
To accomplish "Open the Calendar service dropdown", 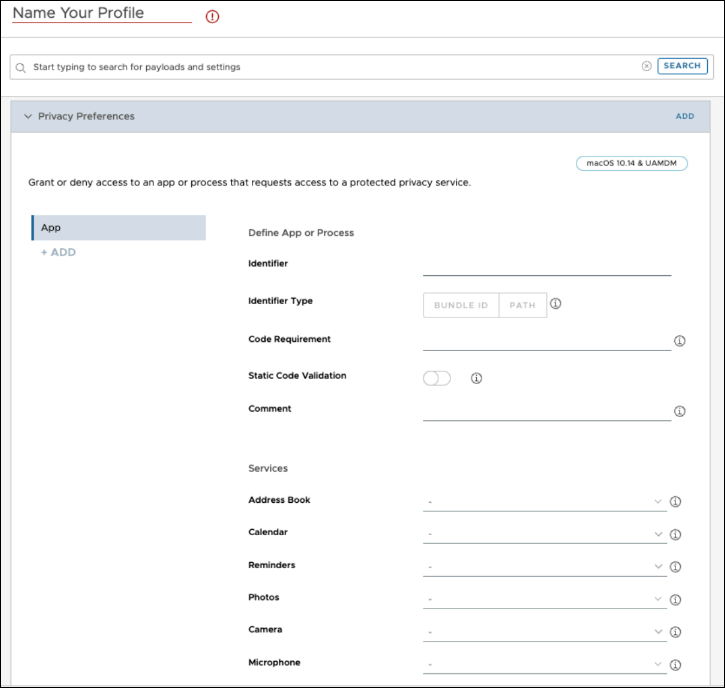I will 545,534.
